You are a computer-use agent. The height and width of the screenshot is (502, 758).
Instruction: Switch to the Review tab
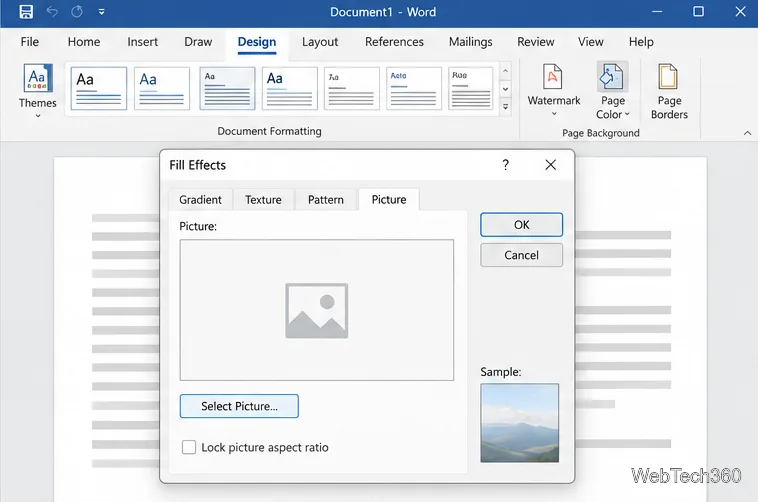536,42
